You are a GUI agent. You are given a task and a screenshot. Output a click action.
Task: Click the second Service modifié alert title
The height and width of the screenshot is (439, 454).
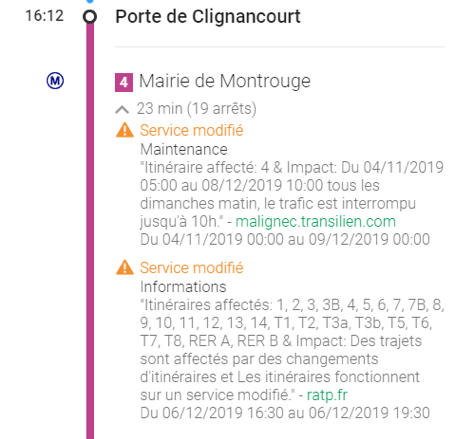click(x=191, y=267)
